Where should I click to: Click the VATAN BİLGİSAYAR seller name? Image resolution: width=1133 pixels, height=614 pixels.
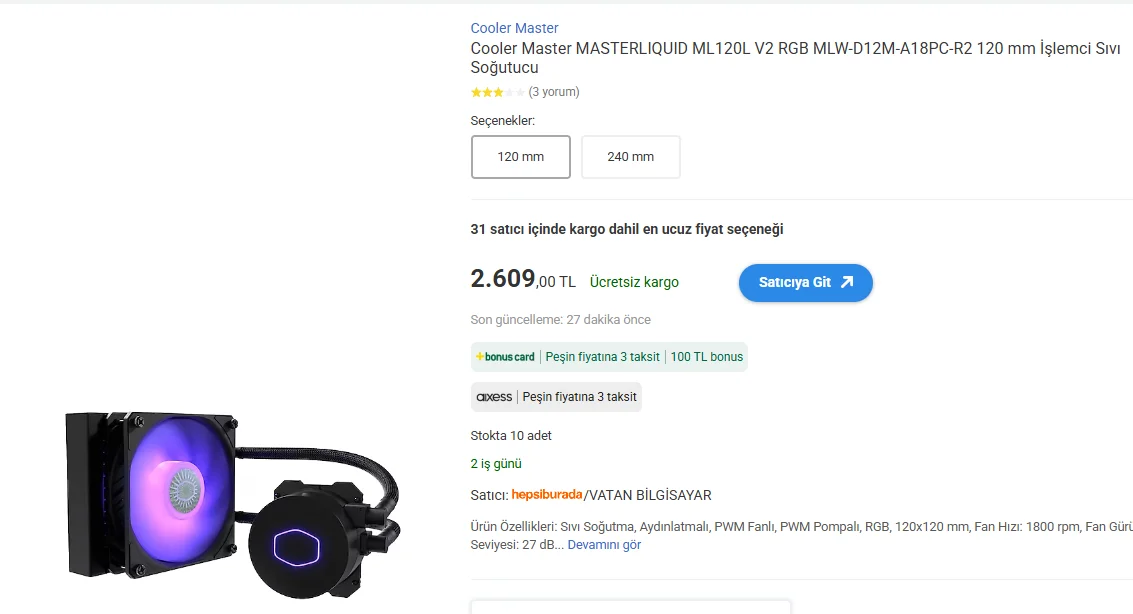click(650, 495)
